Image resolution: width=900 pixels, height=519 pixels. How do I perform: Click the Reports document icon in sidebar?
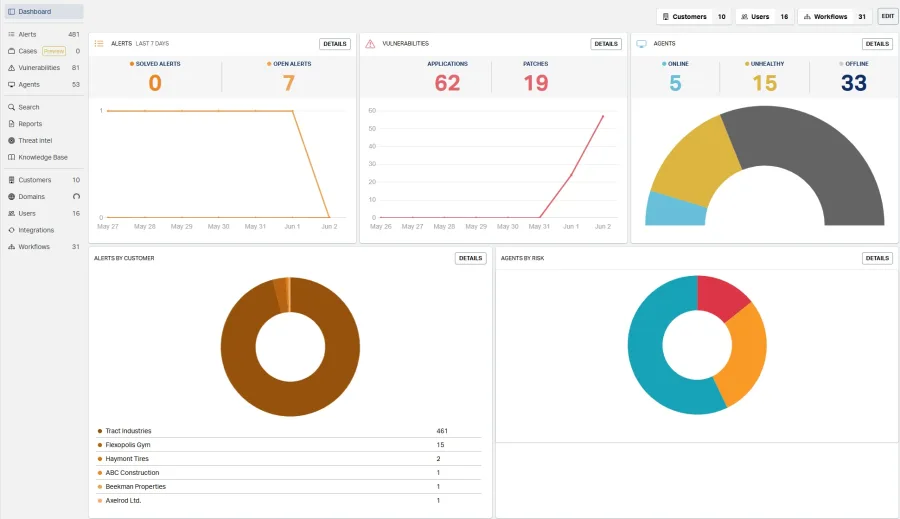[x=11, y=124]
